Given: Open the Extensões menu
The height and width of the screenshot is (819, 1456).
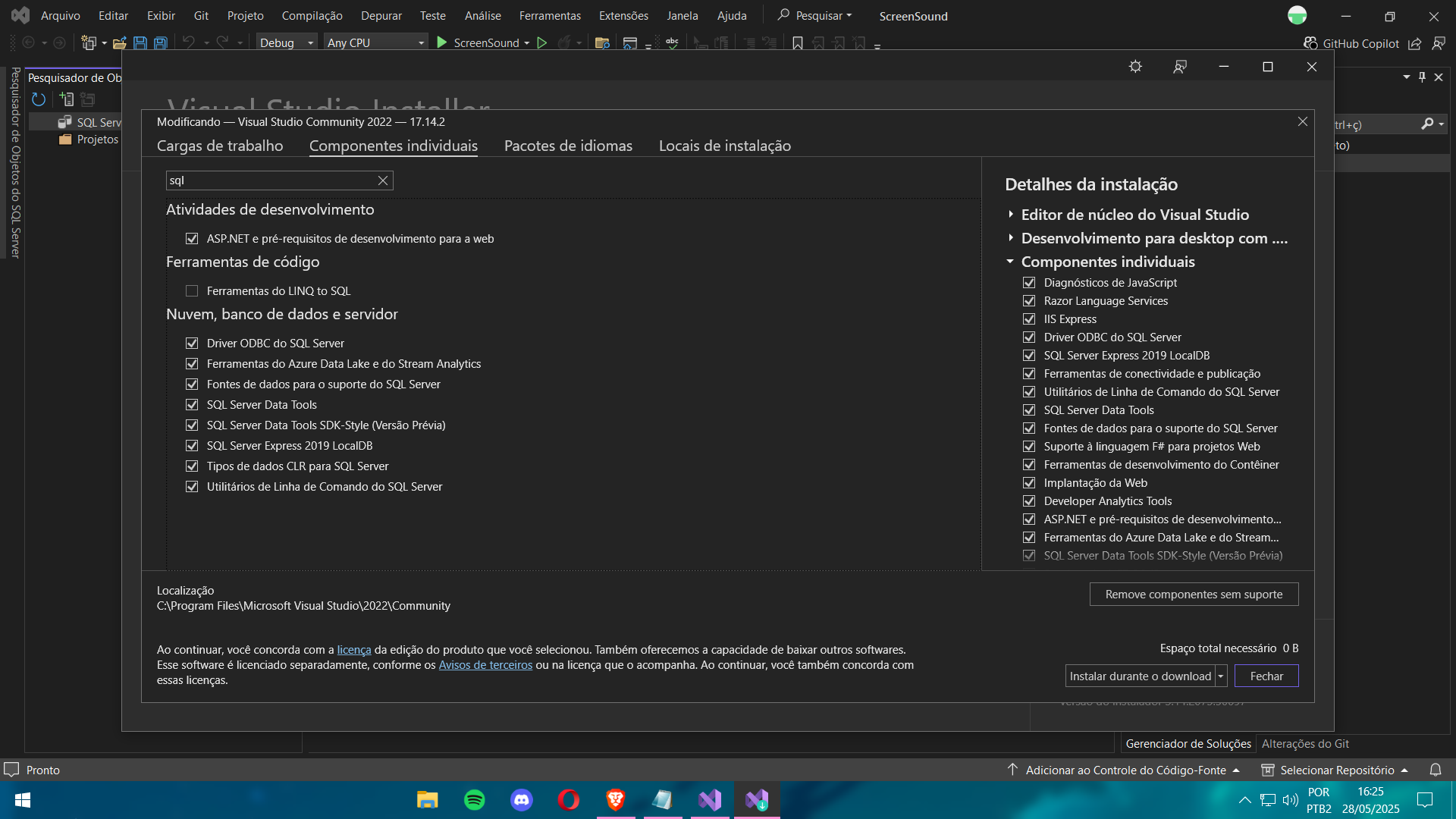Looking at the screenshot, I should [x=623, y=16].
